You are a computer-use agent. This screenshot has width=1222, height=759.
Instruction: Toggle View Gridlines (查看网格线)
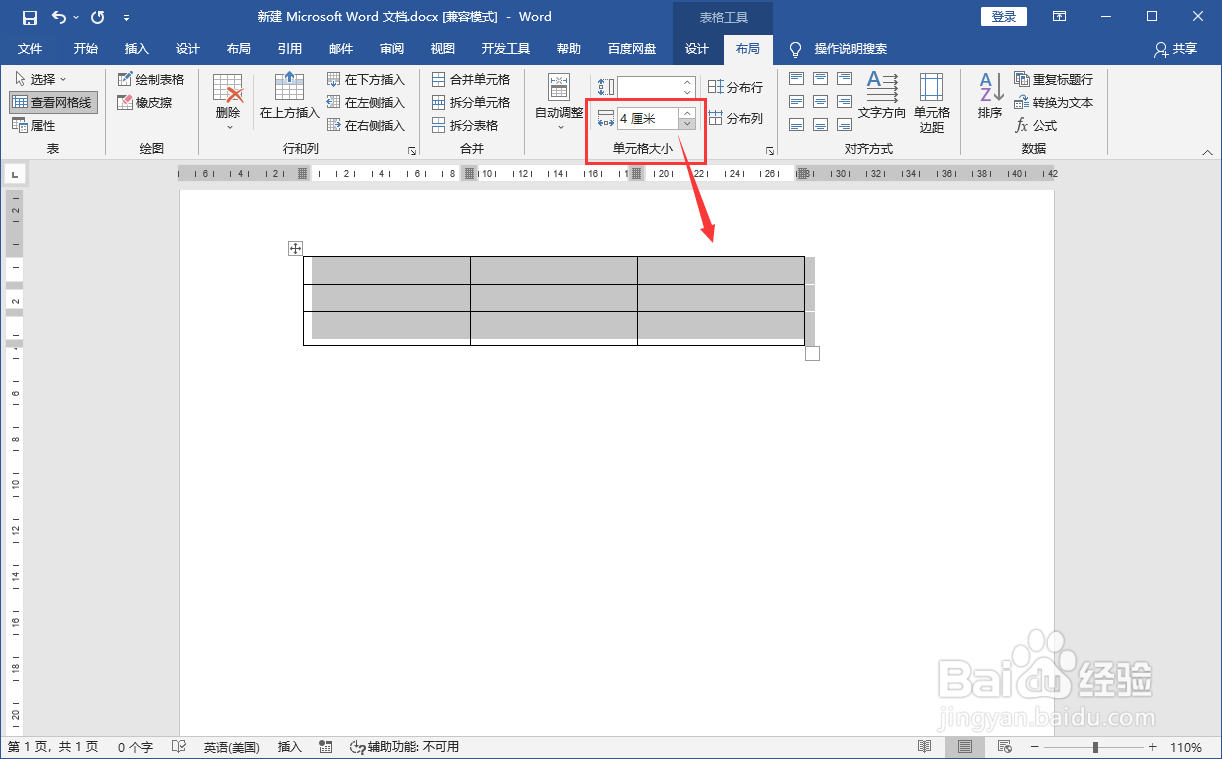pyautogui.click(x=55, y=101)
